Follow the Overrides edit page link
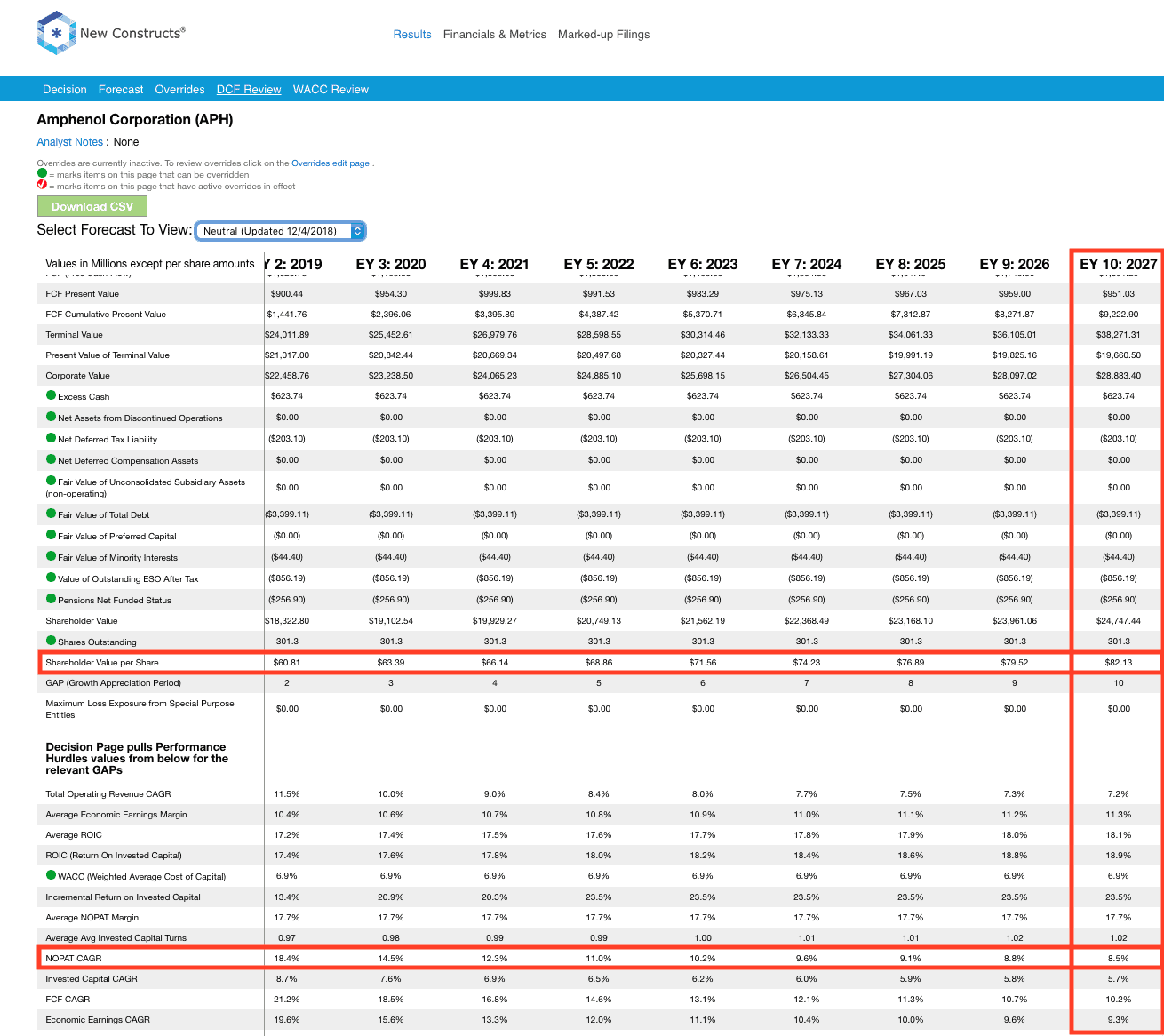1164x1036 pixels. 331,163
